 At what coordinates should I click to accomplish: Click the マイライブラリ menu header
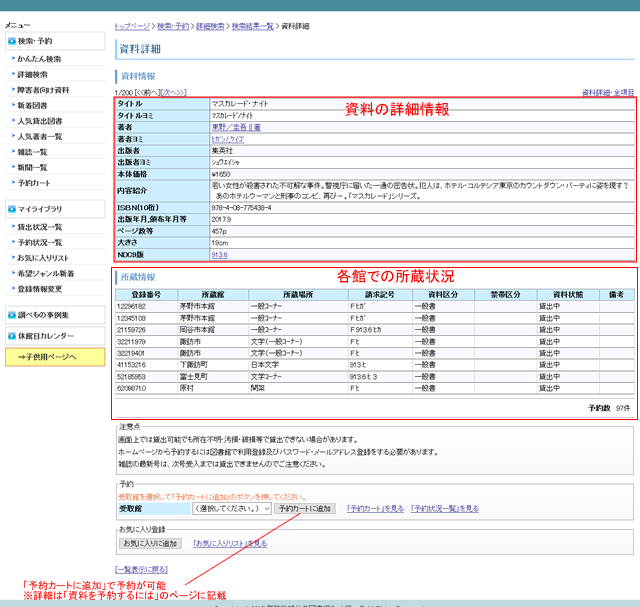55,209
